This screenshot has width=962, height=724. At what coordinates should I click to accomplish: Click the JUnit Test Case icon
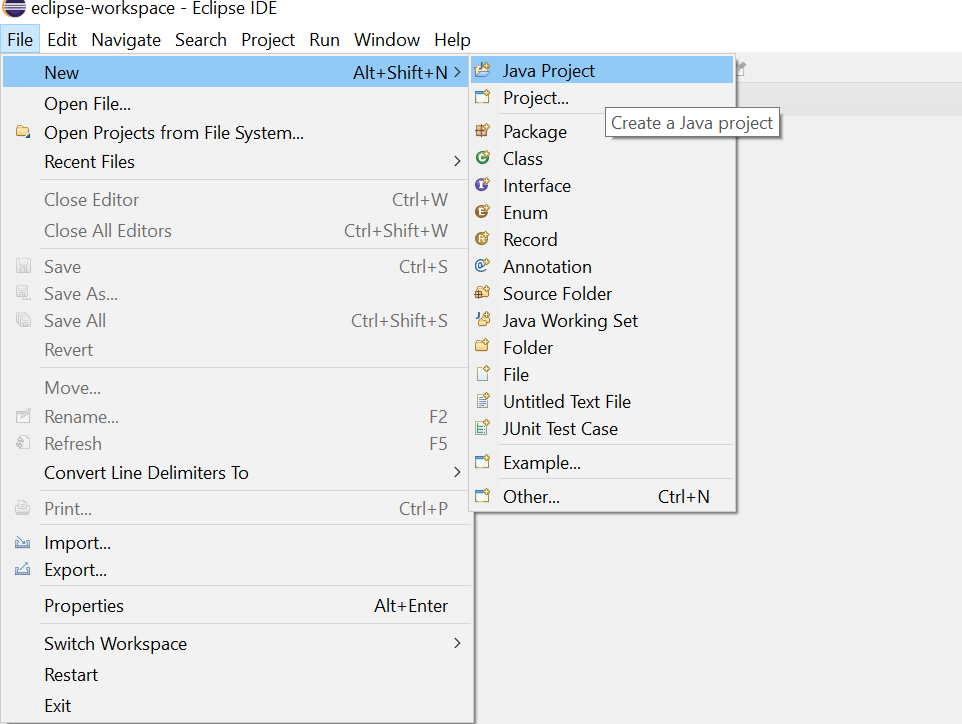pos(483,428)
